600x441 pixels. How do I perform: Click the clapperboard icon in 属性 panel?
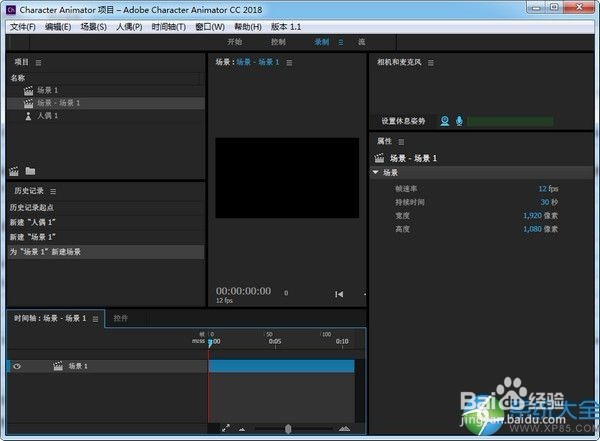379,158
